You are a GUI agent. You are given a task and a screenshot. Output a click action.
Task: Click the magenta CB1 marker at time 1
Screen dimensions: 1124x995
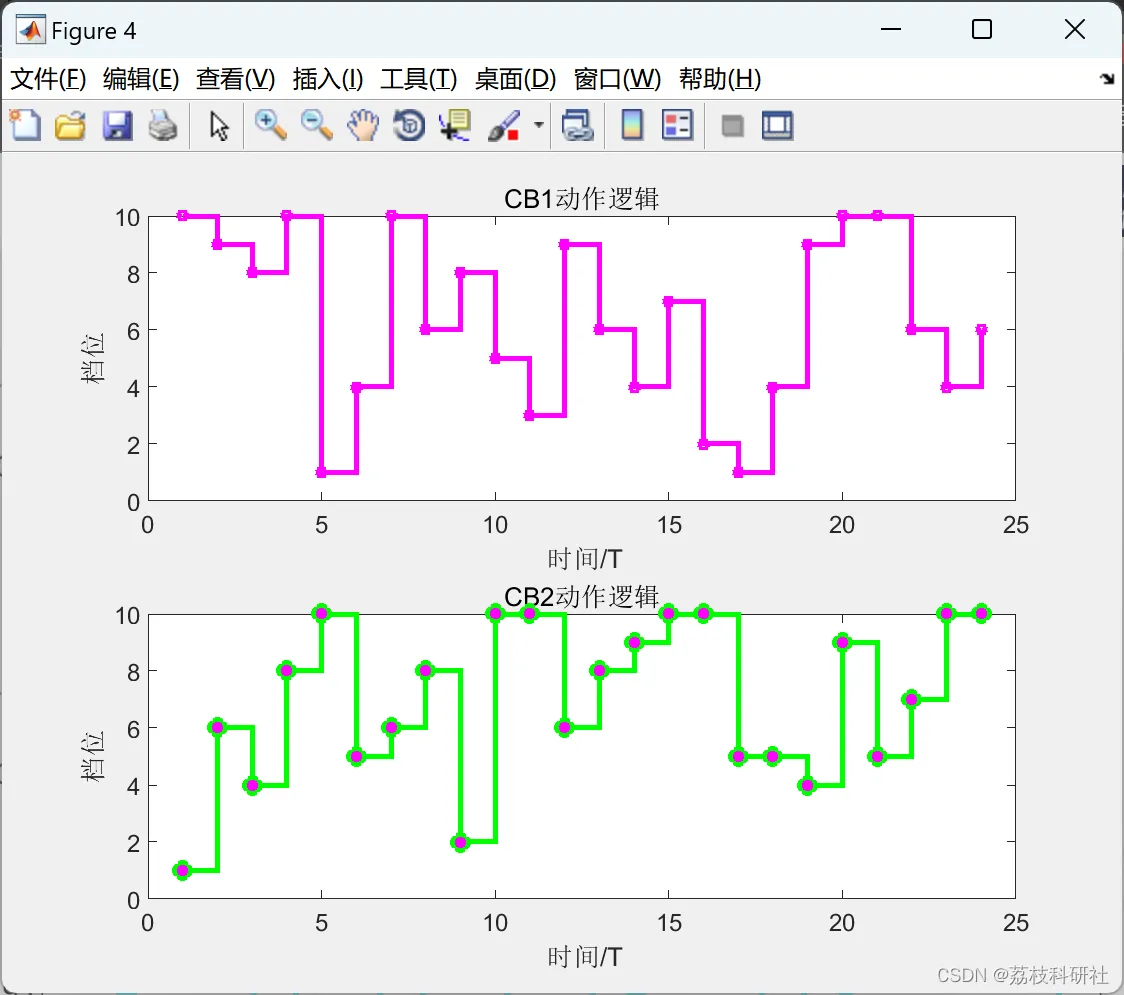[x=182, y=216]
